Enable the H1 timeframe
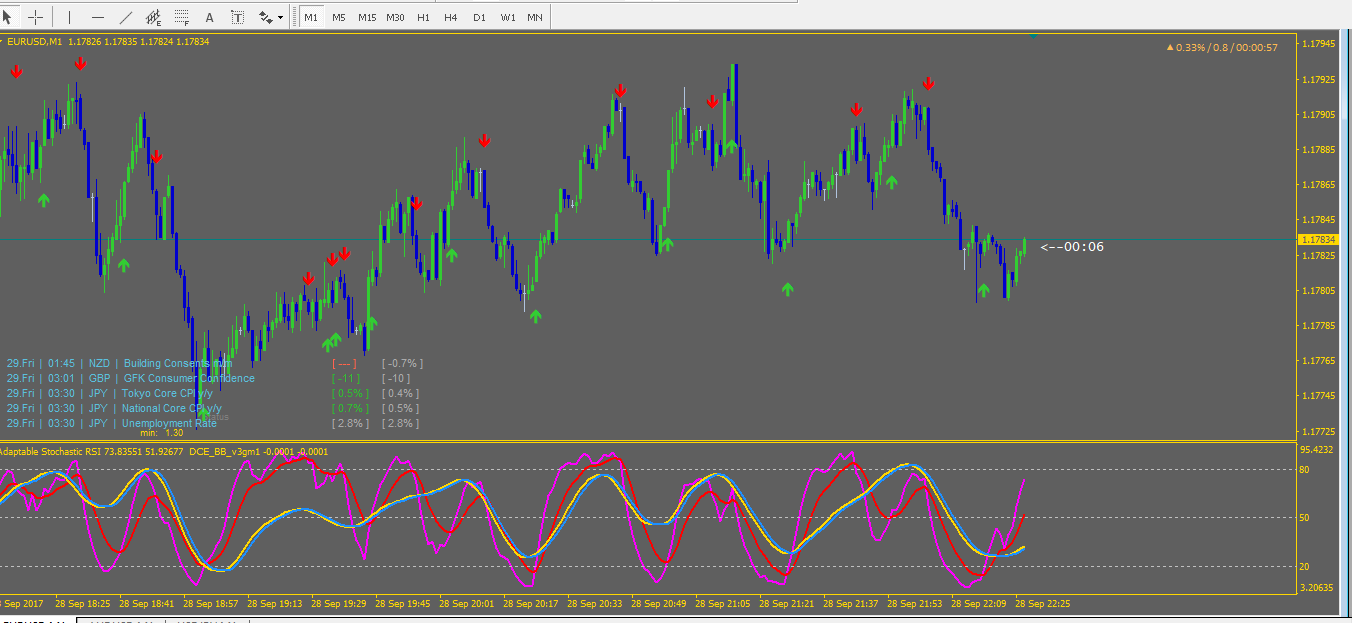The image size is (1352, 623). pyautogui.click(x=424, y=17)
